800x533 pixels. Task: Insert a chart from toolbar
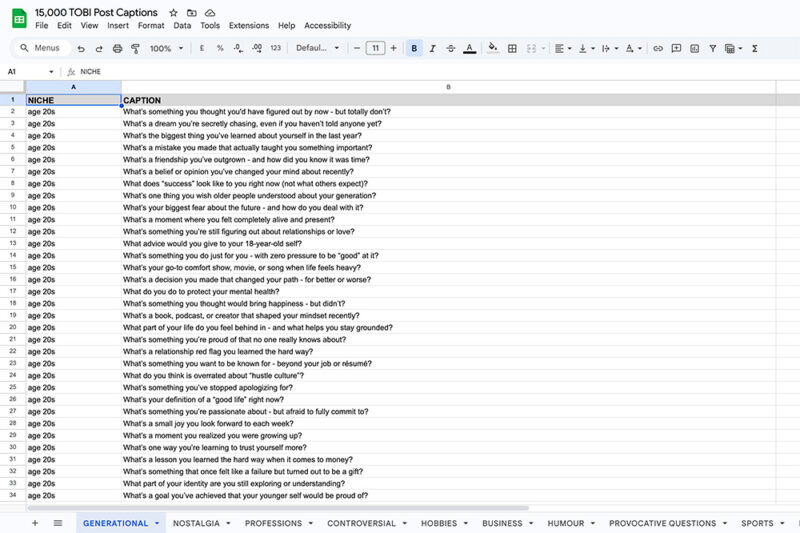(x=694, y=48)
